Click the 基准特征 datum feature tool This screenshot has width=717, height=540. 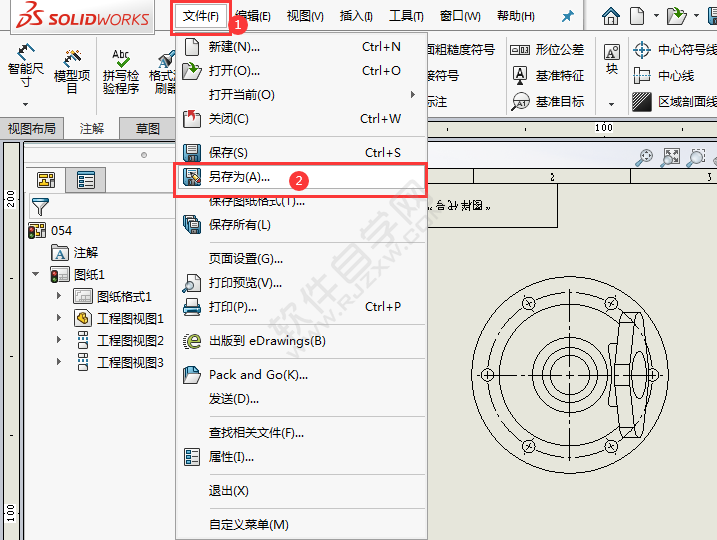(548, 75)
